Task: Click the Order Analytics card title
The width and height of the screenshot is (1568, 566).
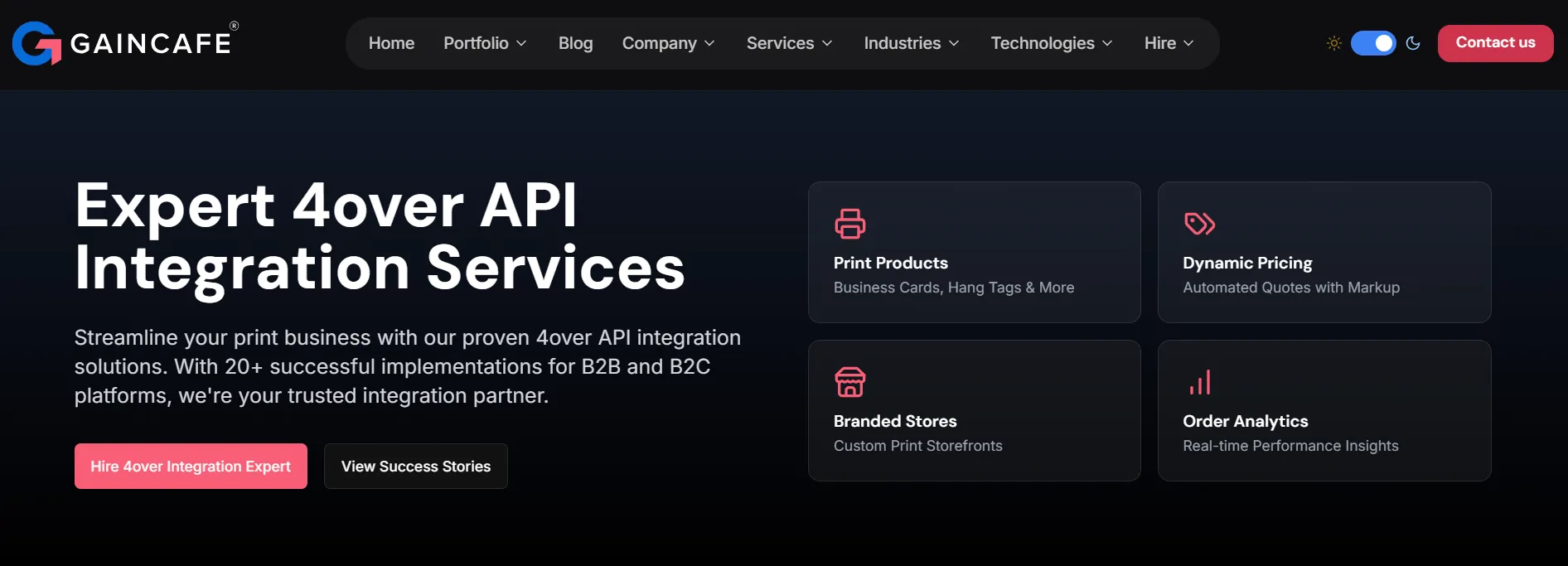Action: (x=1246, y=421)
